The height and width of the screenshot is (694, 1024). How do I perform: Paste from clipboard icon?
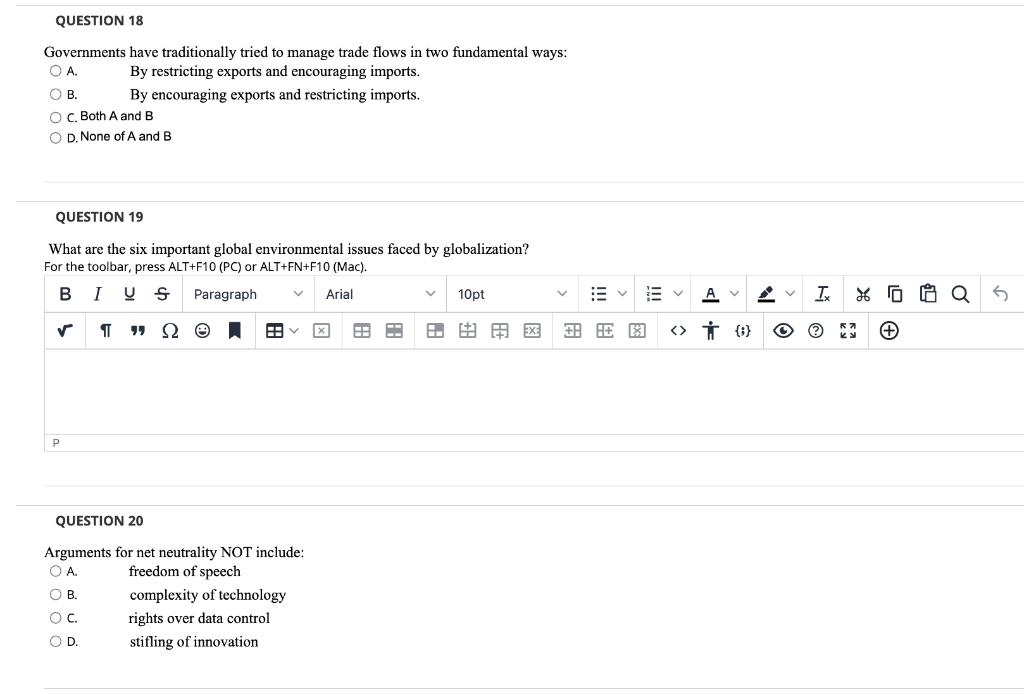tap(927, 294)
